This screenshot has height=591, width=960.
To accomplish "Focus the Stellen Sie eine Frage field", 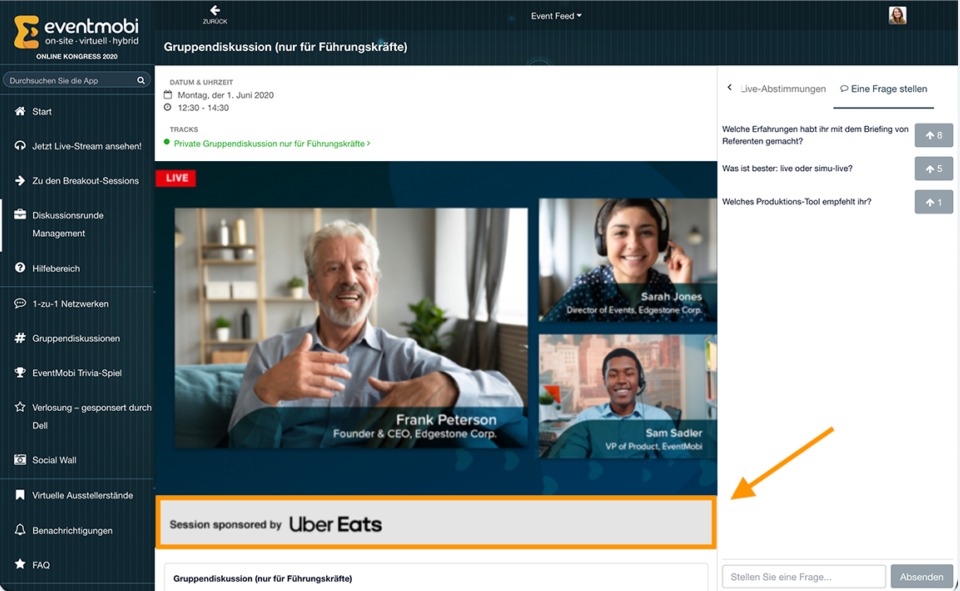I will 804,577.
